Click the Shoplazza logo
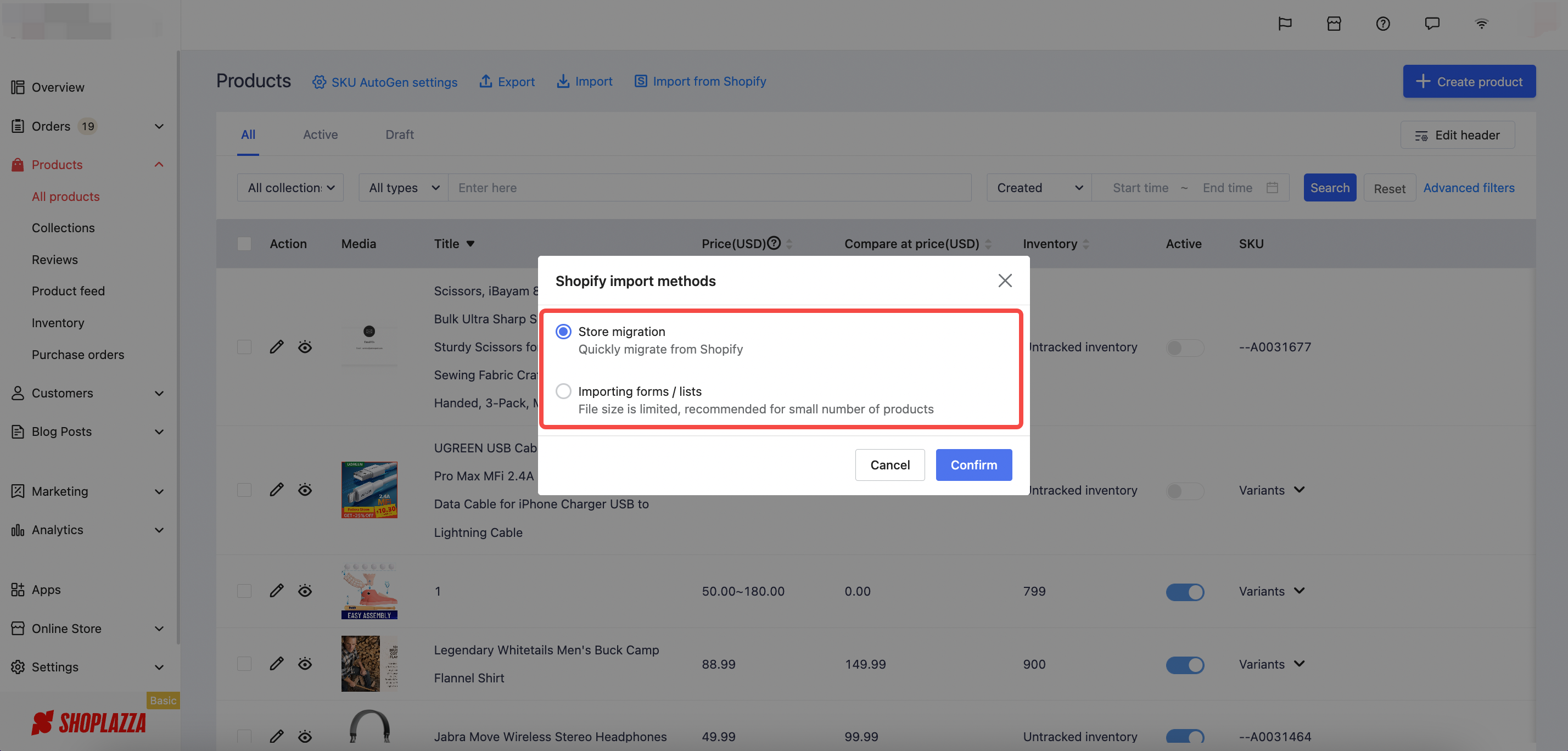 [x=89, y=722]
